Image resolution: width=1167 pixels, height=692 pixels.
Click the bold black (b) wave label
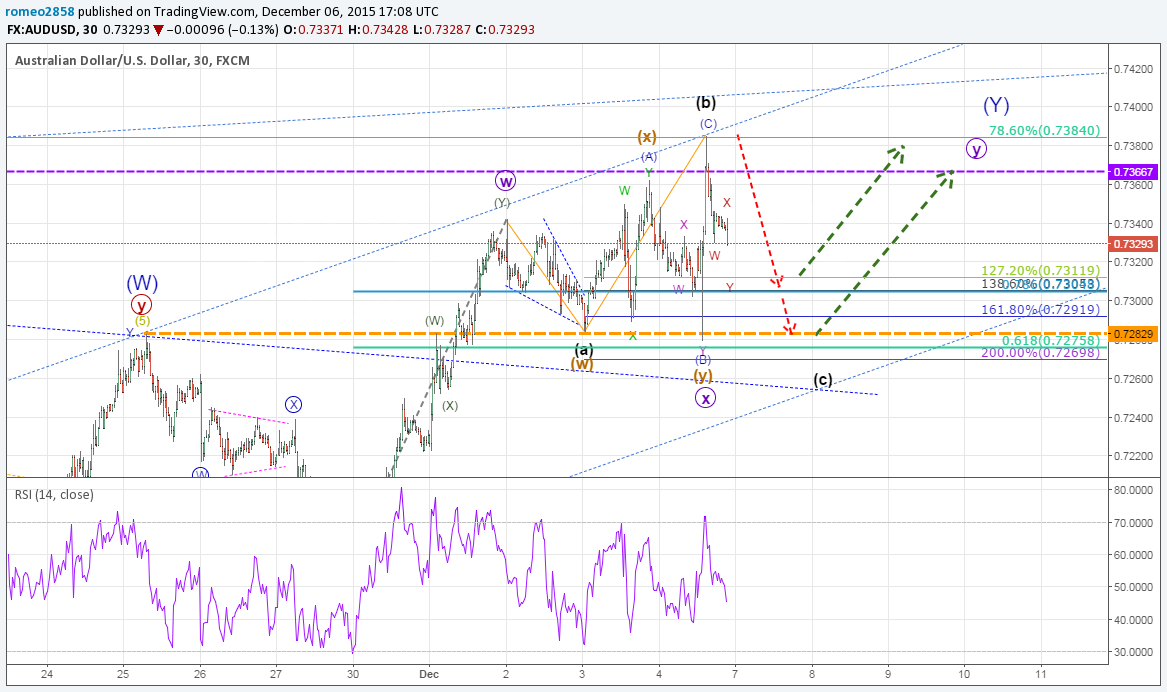click(706, 103)
